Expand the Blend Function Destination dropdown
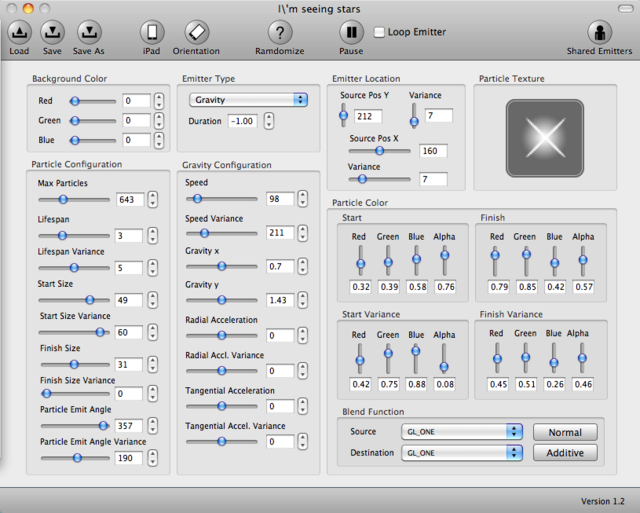Screen dimensions: 640x513 (462, 453)
